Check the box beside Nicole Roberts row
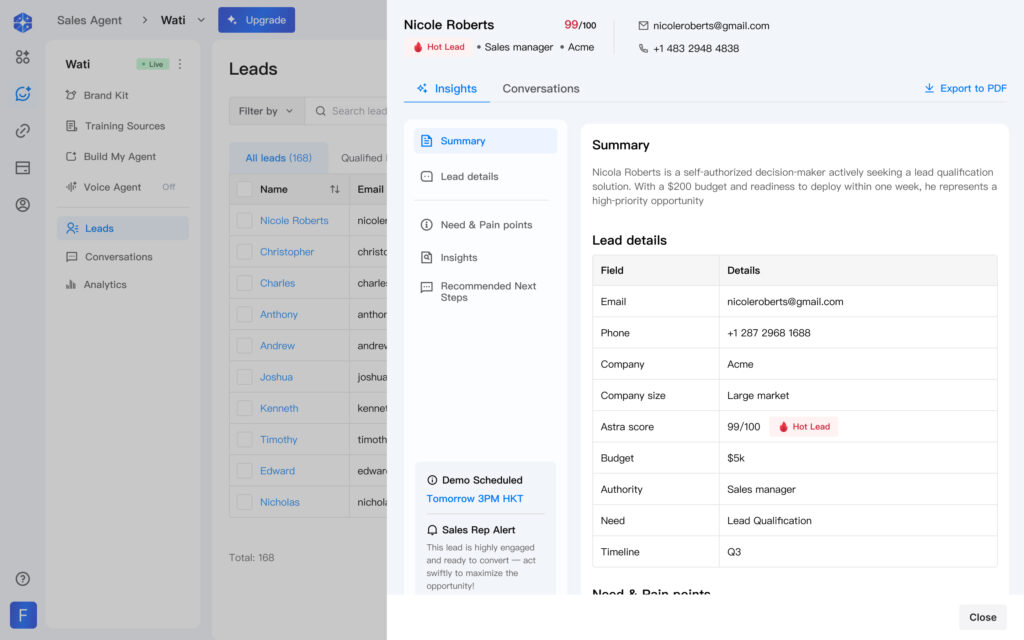The image size is (1024, 640). click(244, 221)
